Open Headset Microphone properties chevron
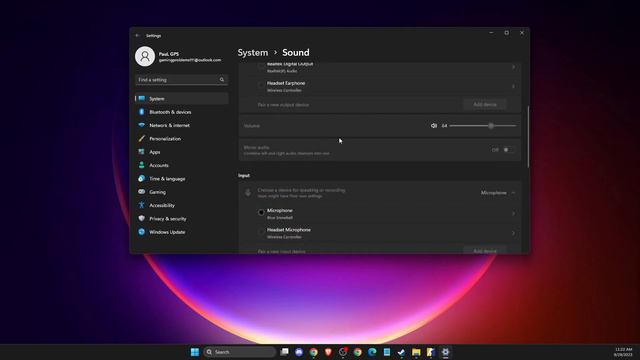Image resolution: width=640 pixels, height=360 pixels. click(x=513, y=233)
